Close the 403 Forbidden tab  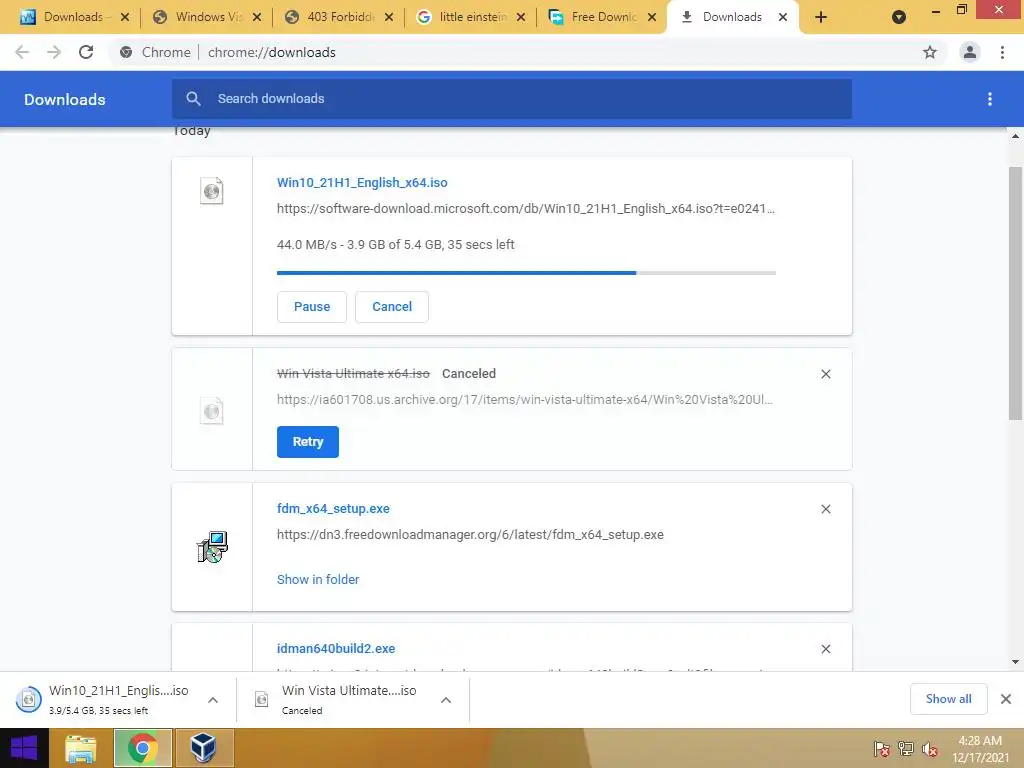(389, 17)
